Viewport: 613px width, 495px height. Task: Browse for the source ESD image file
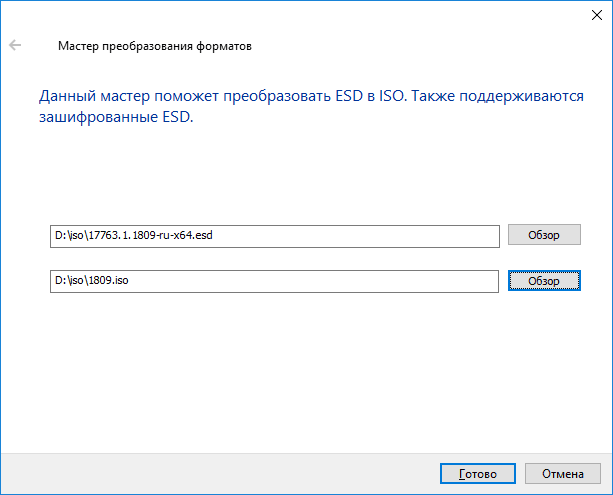coord(545,235)
